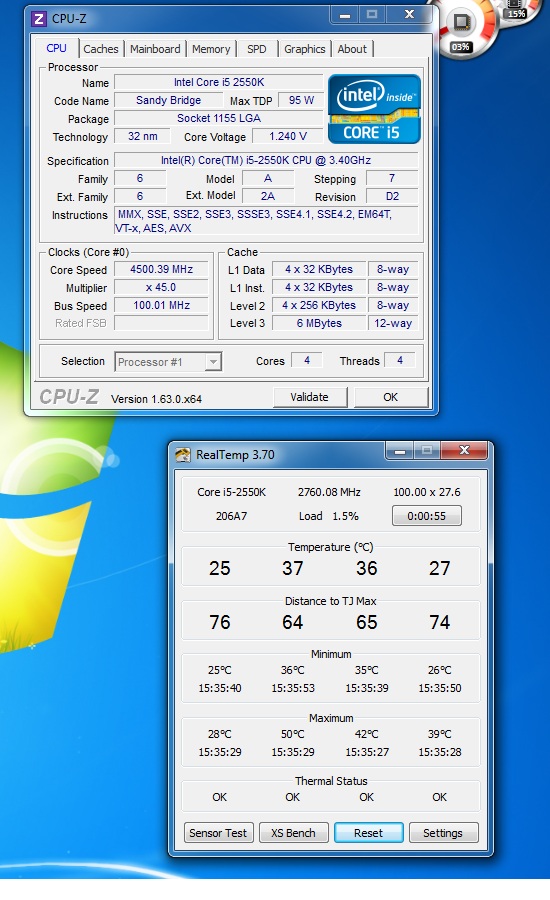Click the Specification field with 3.40GHz

click(266, 160)
